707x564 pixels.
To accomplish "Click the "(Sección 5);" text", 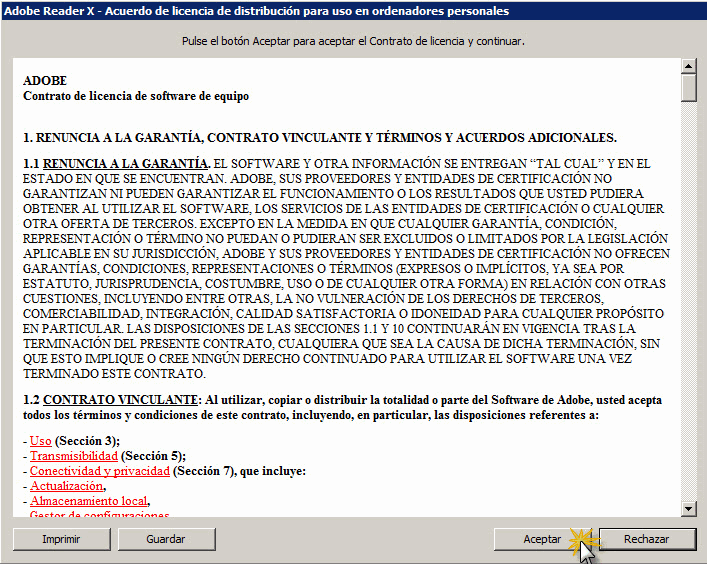I will tap(153, 456).
